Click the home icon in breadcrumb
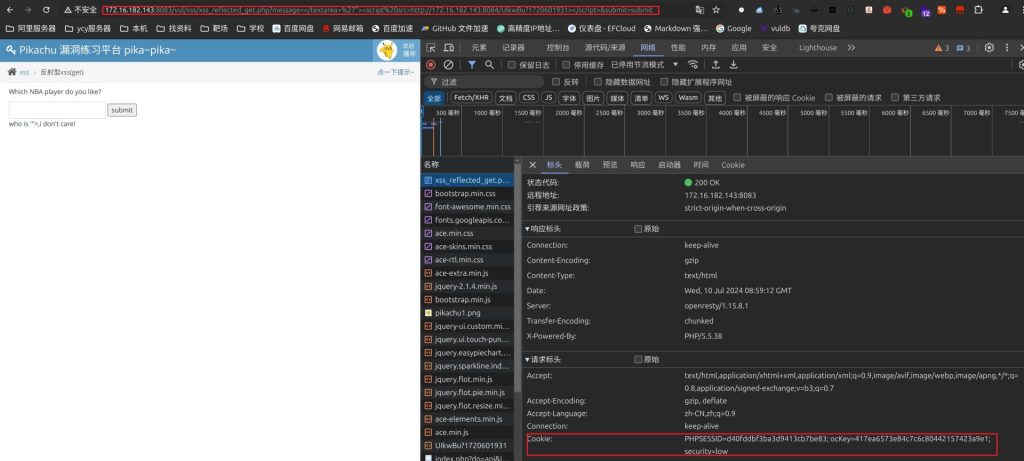 tap(12, 72)
